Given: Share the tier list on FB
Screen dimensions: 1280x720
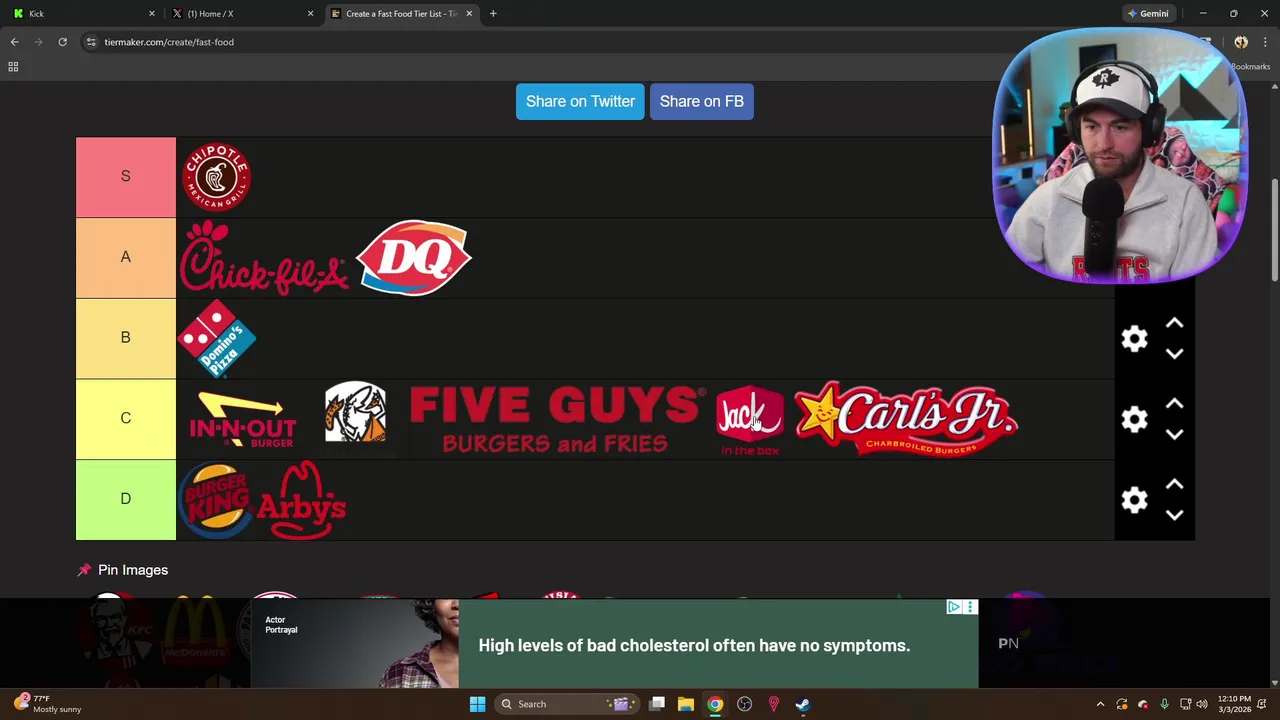Looking at the screenshot, I should click(702, 101).
